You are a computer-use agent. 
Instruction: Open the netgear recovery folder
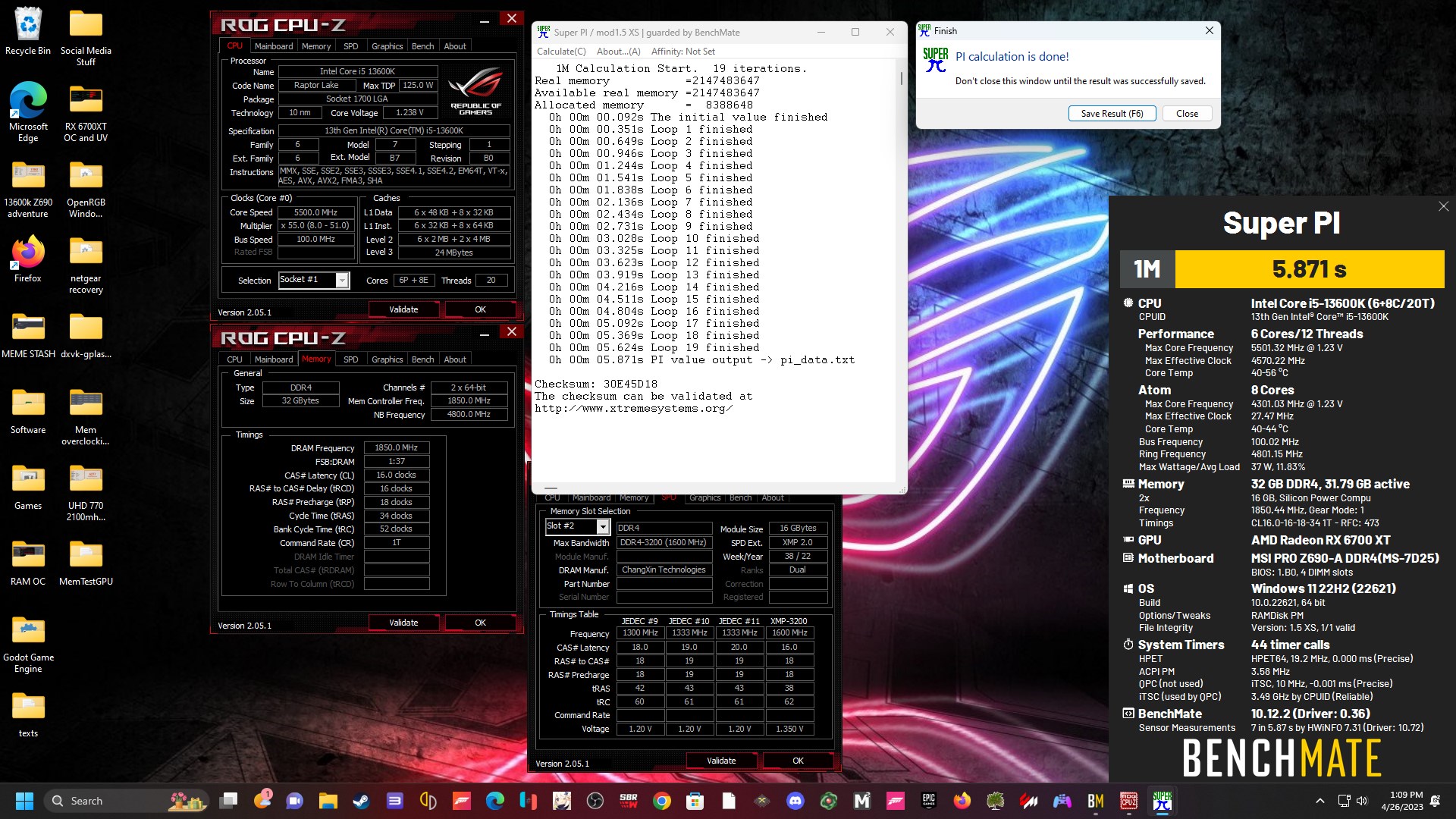click(86, 264)
